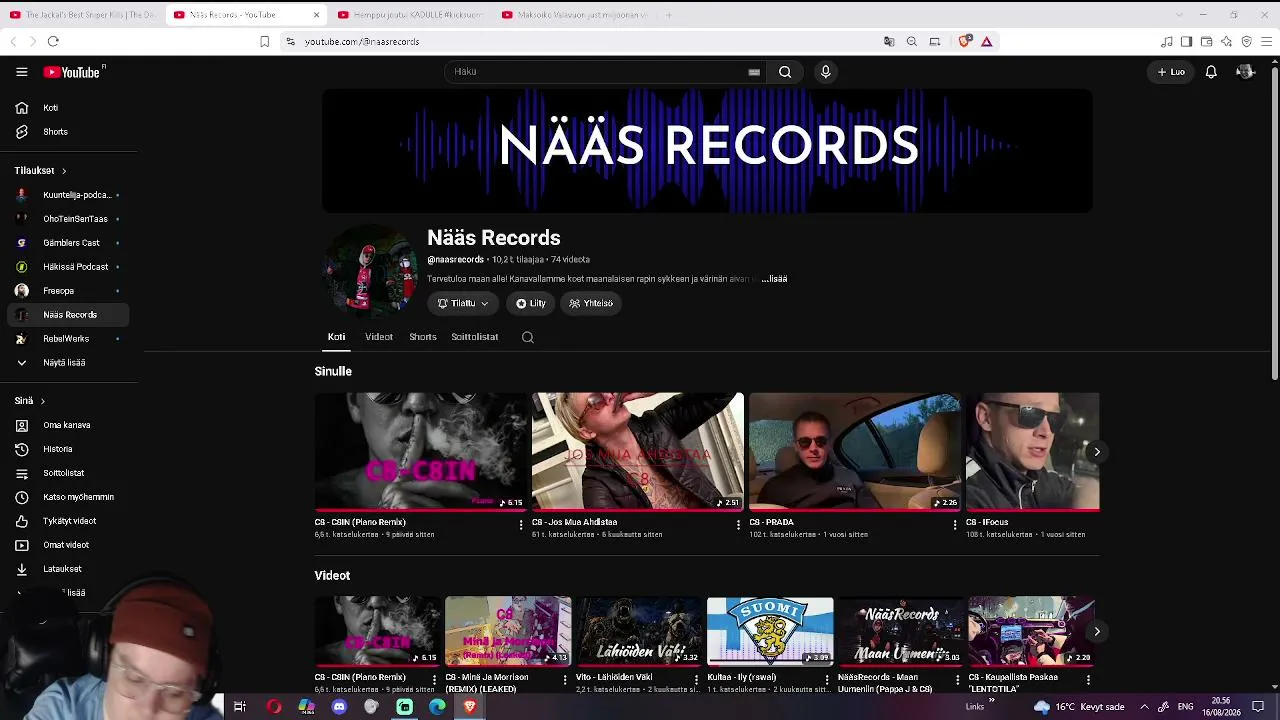This screenshot has width=1280, height=720.
Task: Focus the YouTube Haku search field
Action: pos(600,72)
